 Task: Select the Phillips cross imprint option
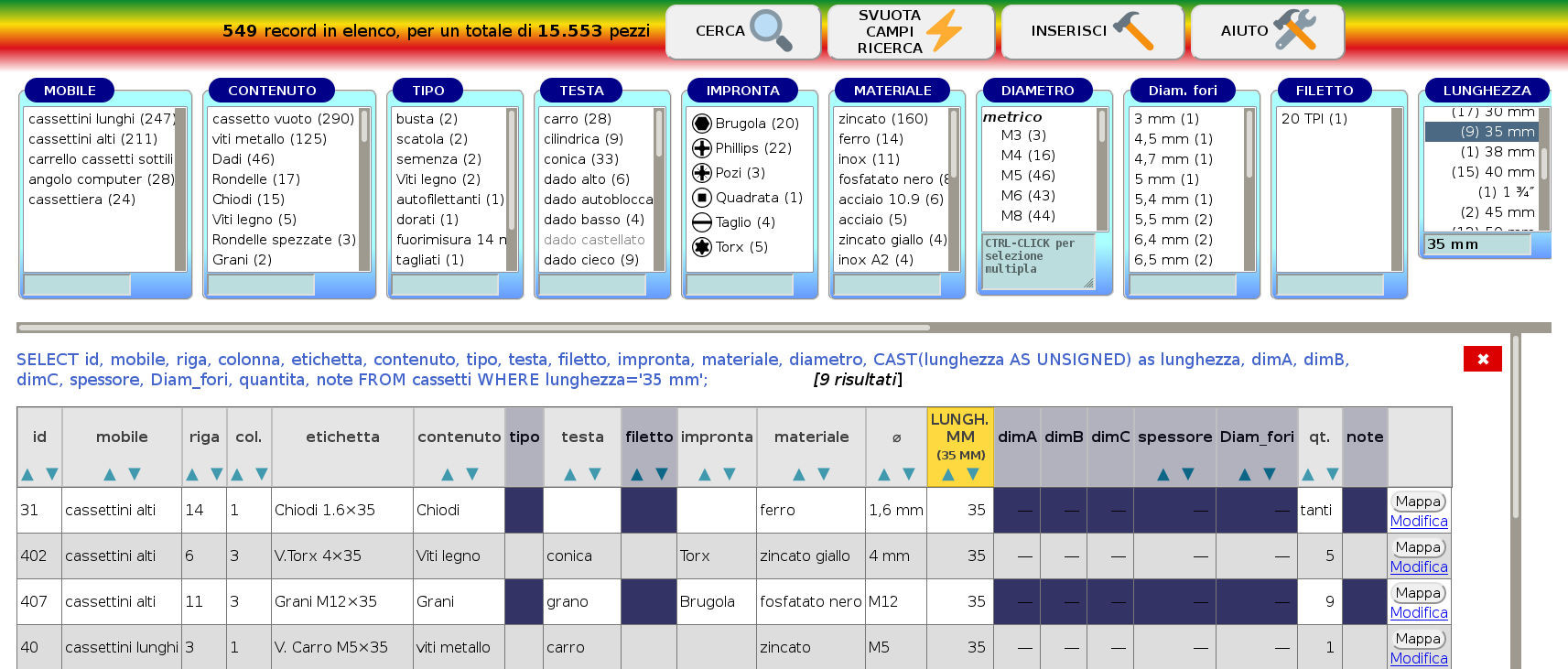pos(702,148)
